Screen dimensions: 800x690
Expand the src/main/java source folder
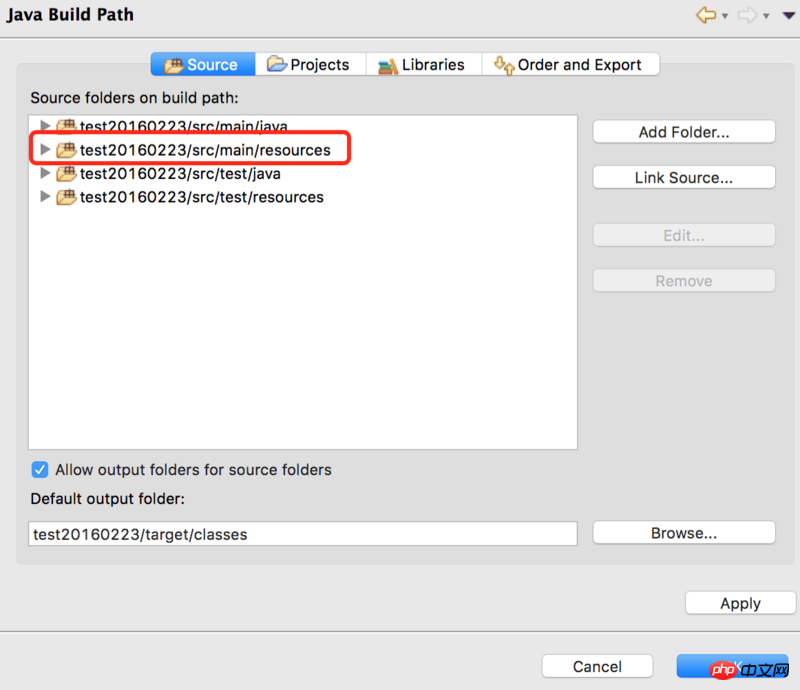pos(45,126)
